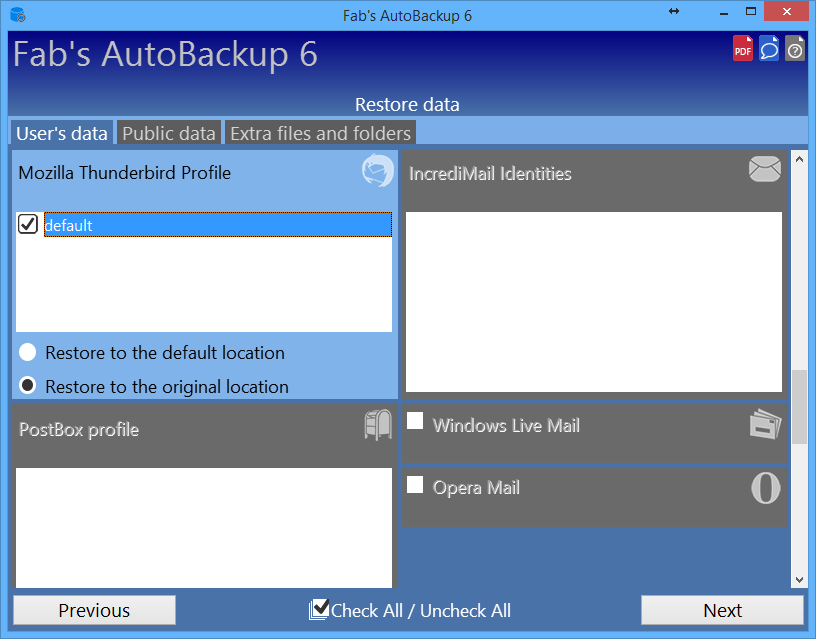The image size is (816, 639).
Task: Close the Fab's AutoBackup 6 window
Action: 786,11
